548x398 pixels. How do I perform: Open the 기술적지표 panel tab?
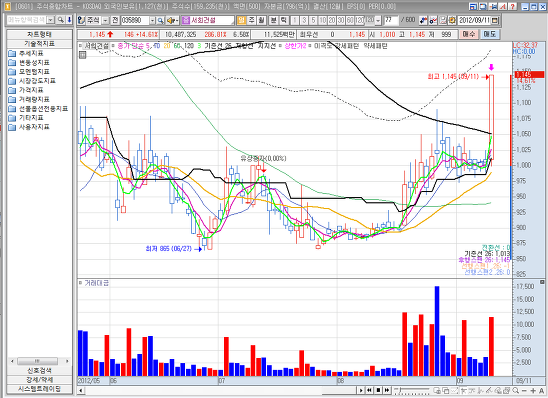pos(39,43)
